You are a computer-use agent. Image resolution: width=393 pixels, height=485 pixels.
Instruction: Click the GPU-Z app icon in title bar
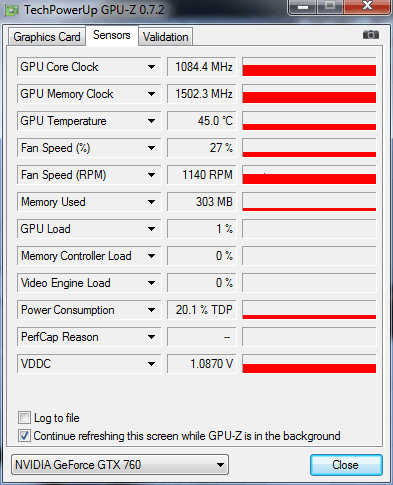[12, 11]
